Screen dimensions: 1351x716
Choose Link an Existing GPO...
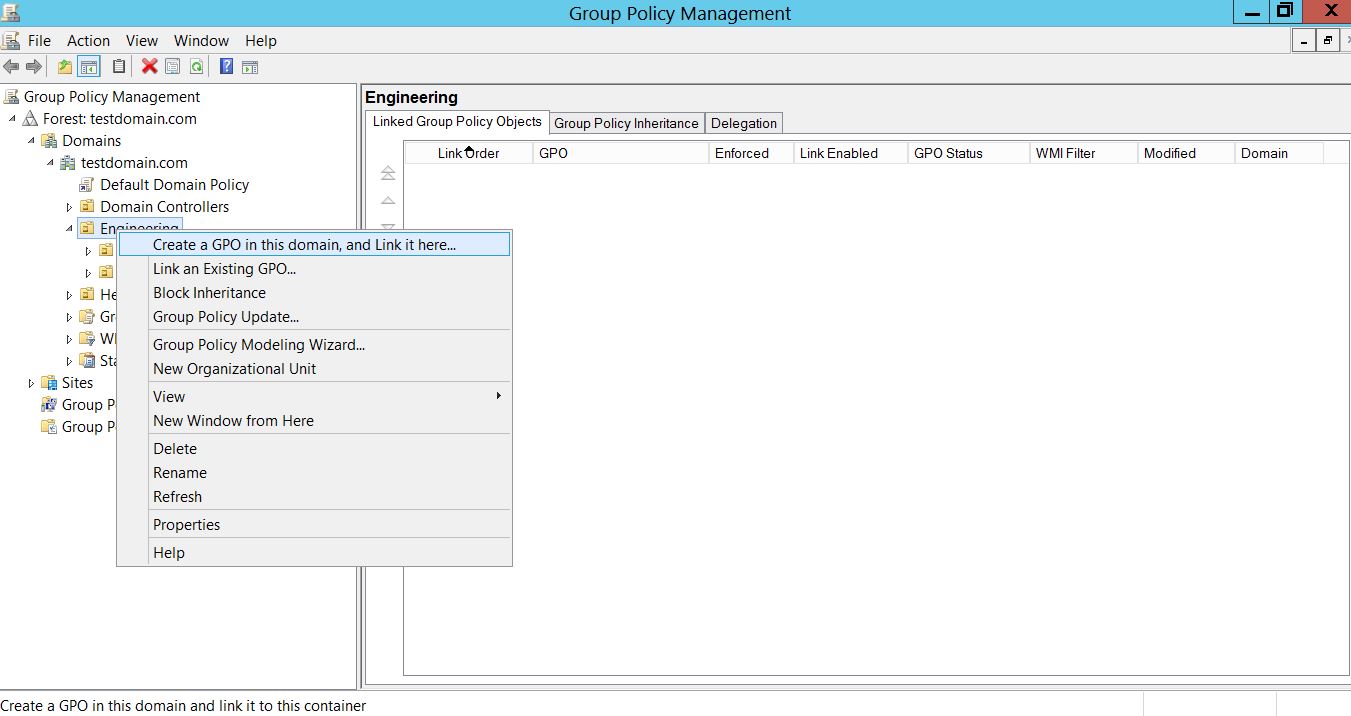[224, 269]
